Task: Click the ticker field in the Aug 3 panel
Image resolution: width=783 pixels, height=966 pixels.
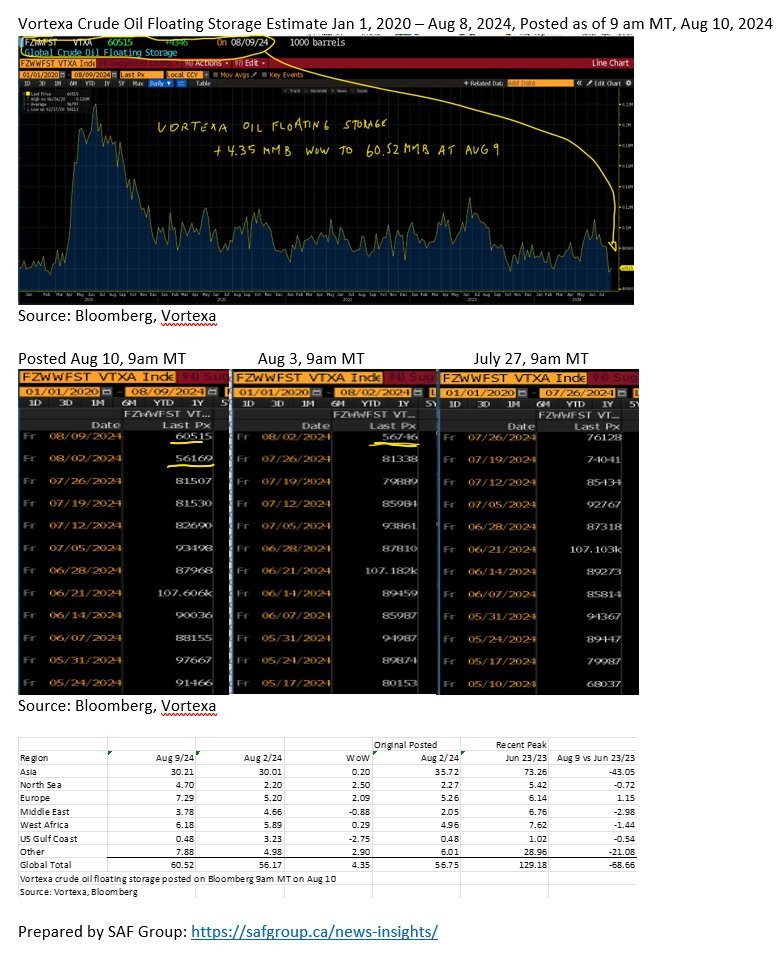Action: 308,378
